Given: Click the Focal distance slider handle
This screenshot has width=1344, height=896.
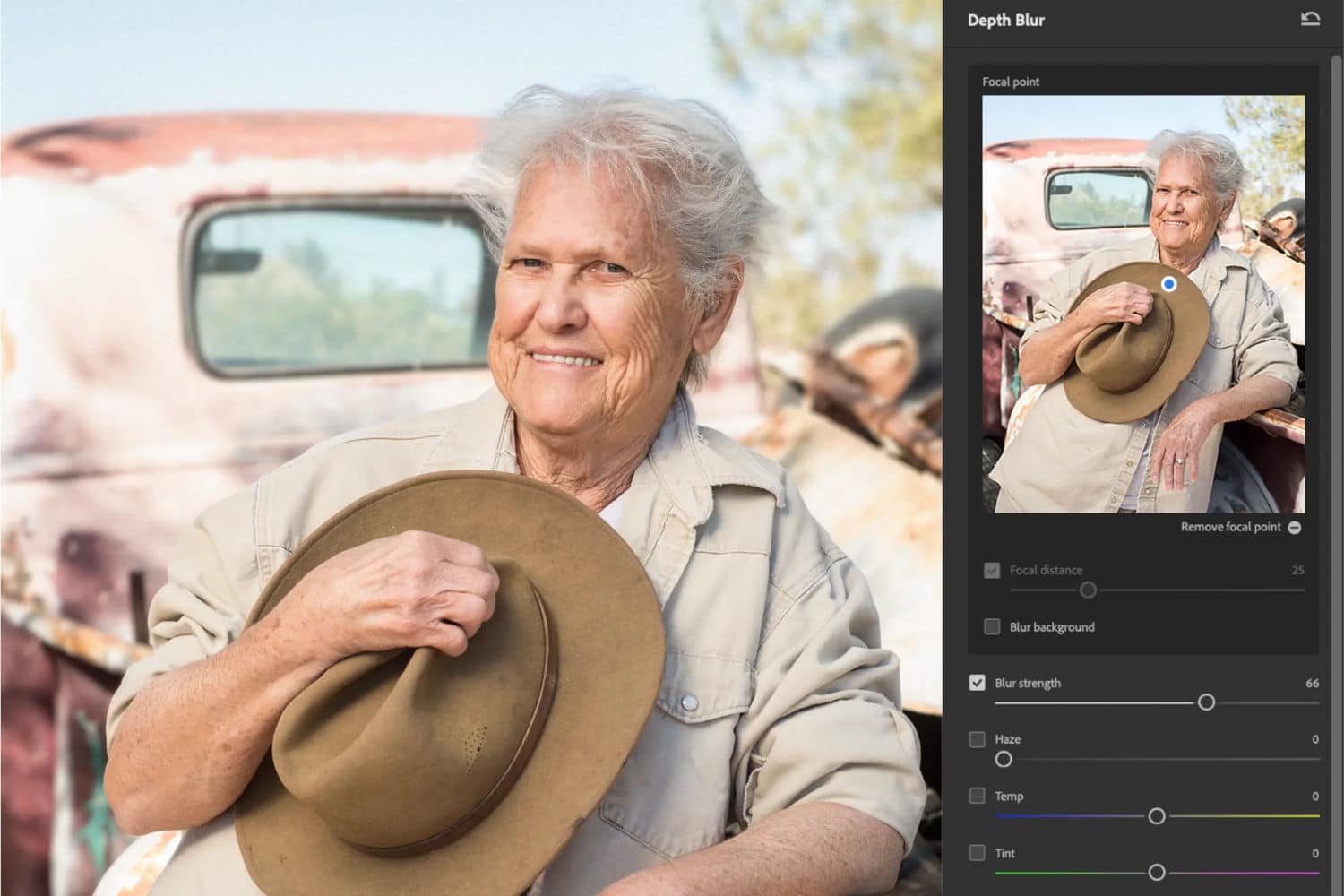Looking at the screenshot, I should (1088, 590).
